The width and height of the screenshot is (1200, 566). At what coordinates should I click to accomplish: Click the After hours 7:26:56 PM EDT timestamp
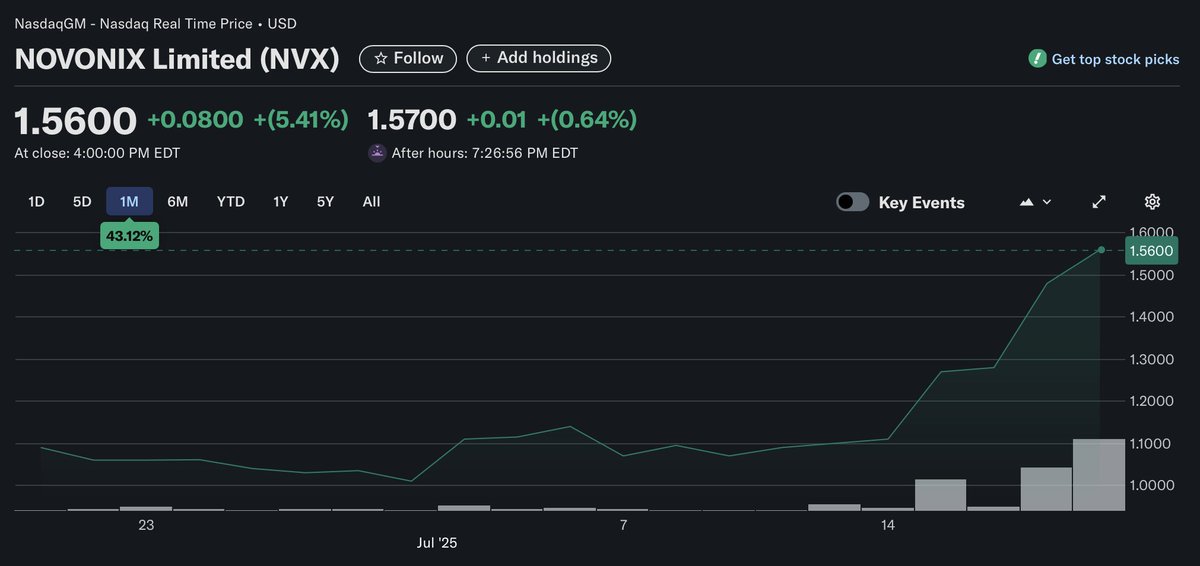click(x=485, y=153)
